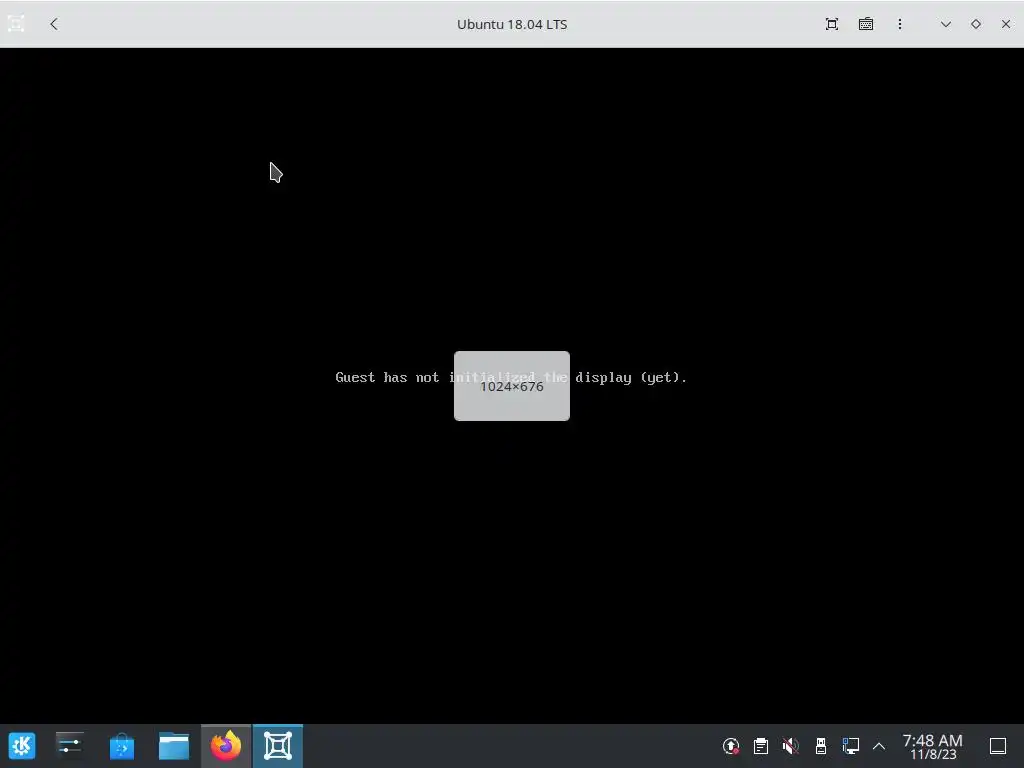1024x768 pixels.
Task: Open the 7:48 AM clock calendar
Action: (x=933, y=746)
